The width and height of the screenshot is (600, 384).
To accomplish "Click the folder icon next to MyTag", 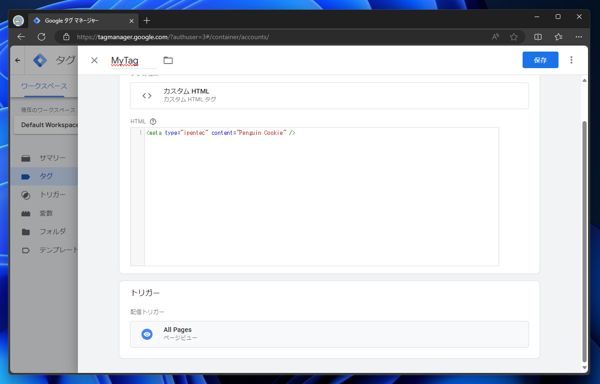I will 168,60.
